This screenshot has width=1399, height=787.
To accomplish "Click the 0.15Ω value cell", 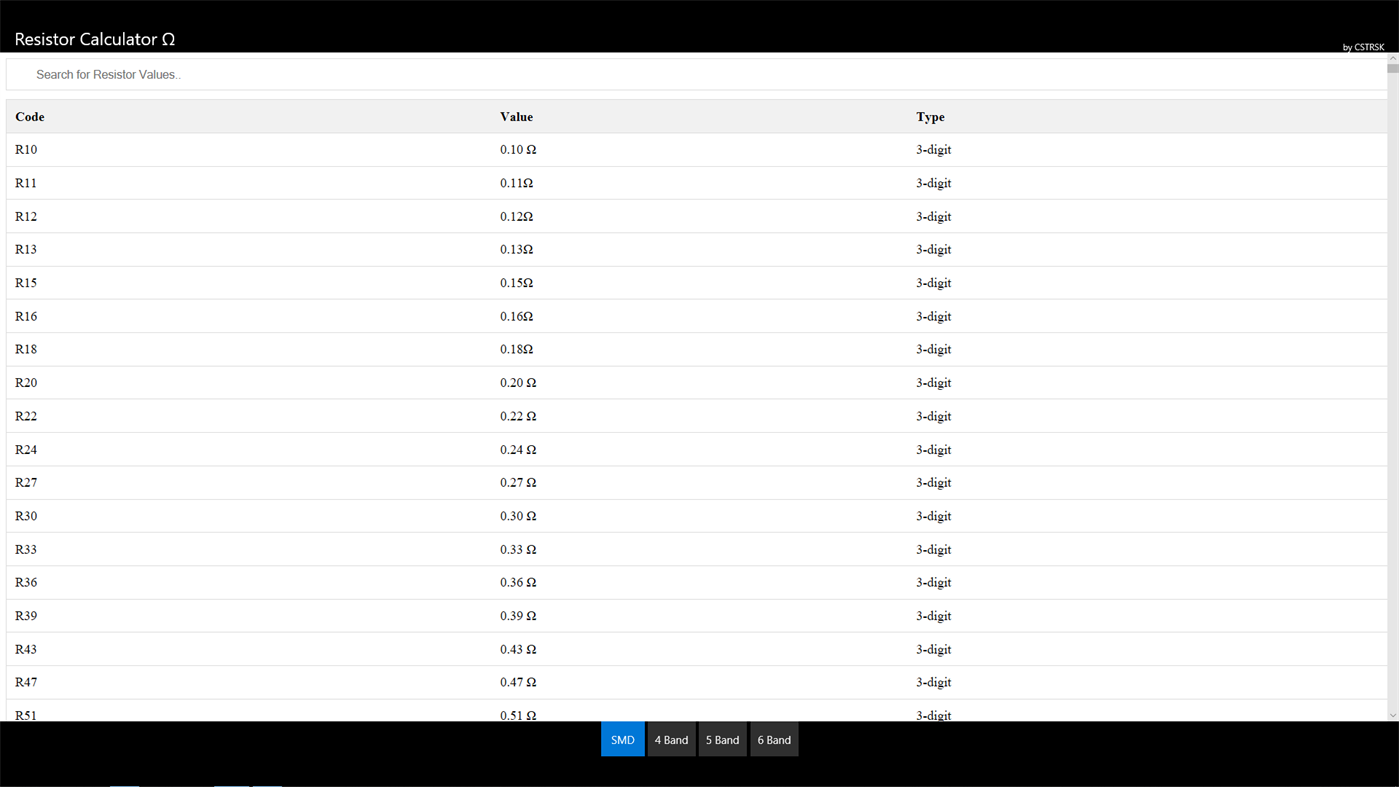I will click(517, 283).
